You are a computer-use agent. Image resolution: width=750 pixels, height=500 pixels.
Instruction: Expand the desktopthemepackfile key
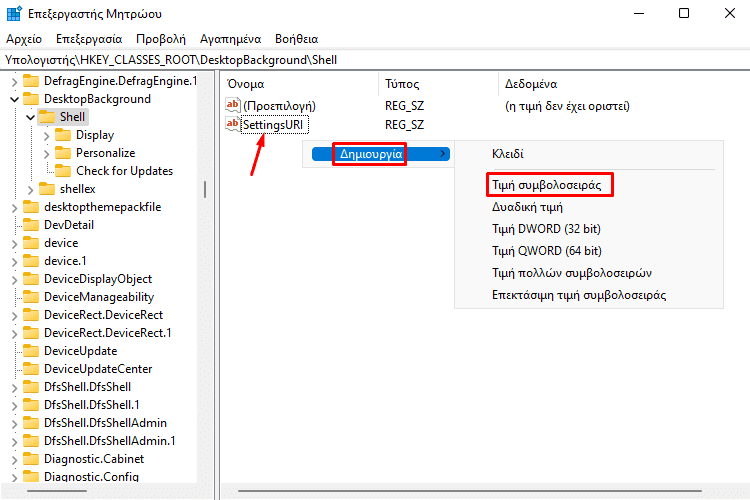pyautogui.click(x=14, y=208)
